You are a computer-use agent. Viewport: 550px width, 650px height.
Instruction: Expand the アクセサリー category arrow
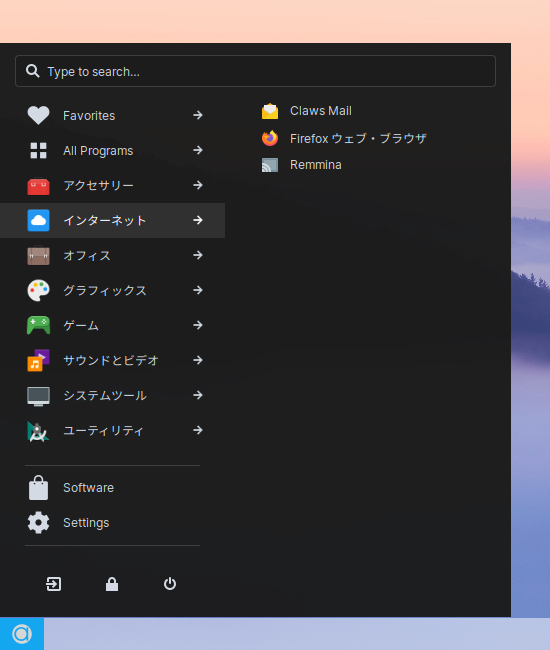[198, 185]
